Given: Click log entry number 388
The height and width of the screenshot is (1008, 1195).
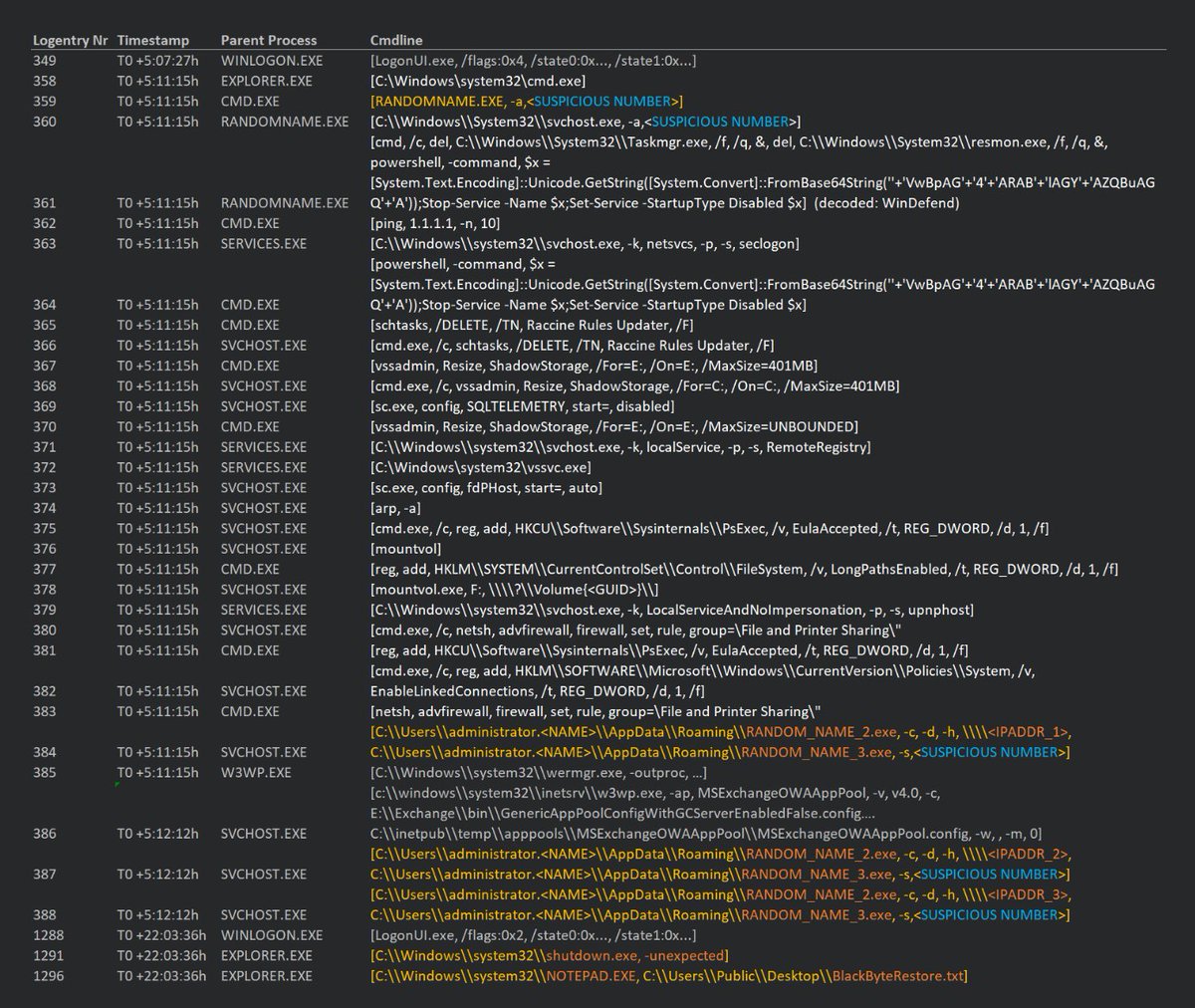Looking at the screenshot, I should (45, 916).
